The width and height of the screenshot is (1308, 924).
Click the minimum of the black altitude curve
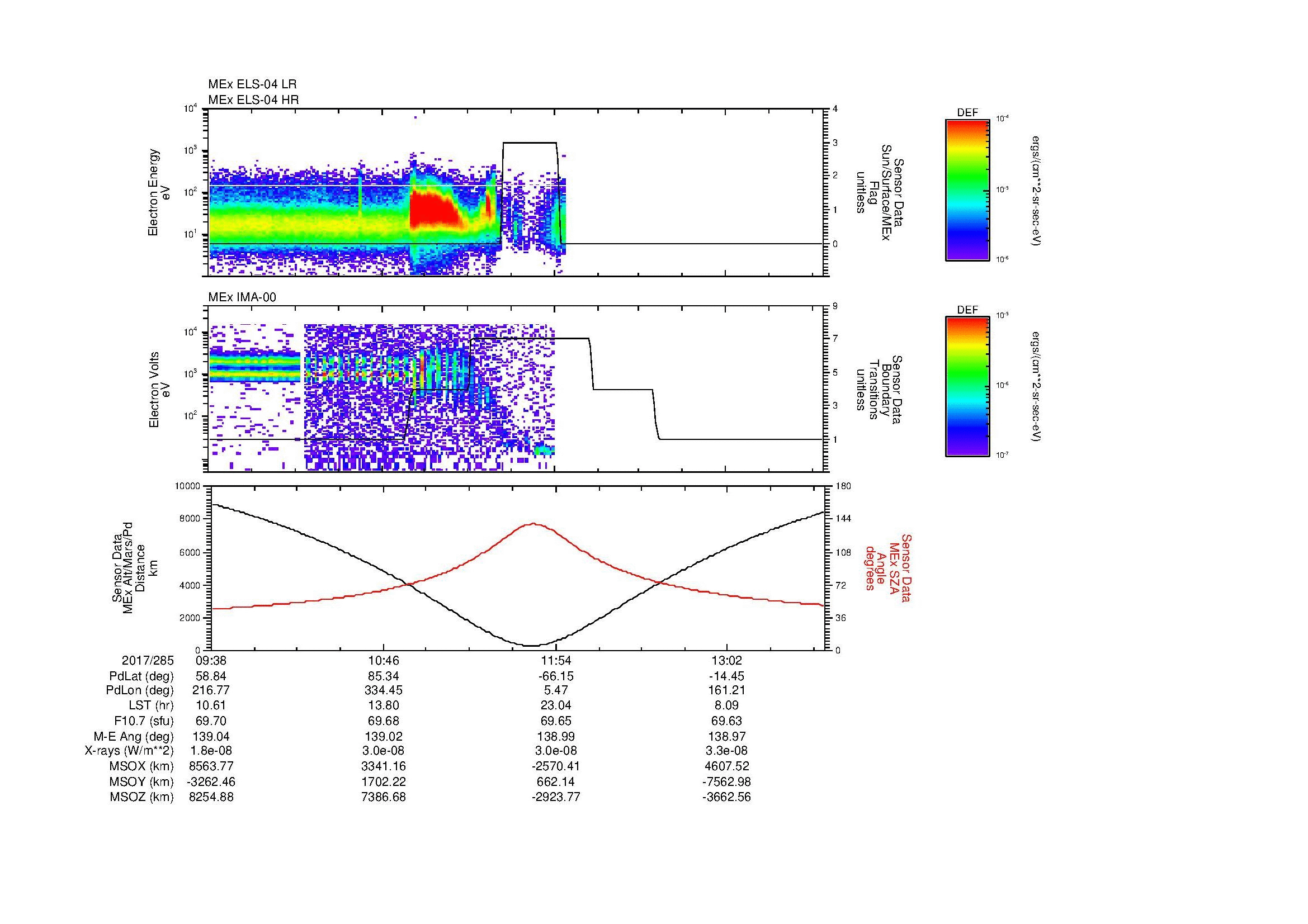531,645
